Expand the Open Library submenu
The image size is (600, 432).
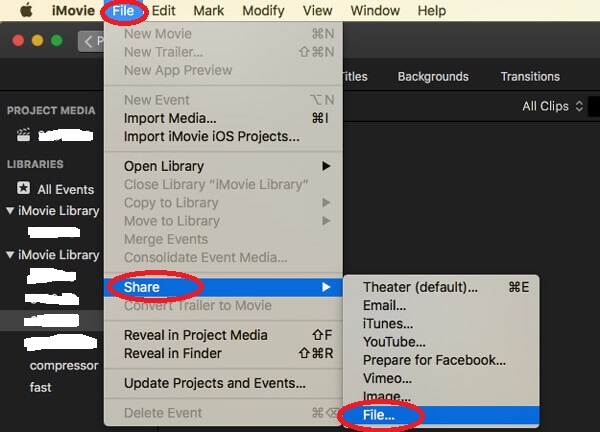tap(325, 166)
